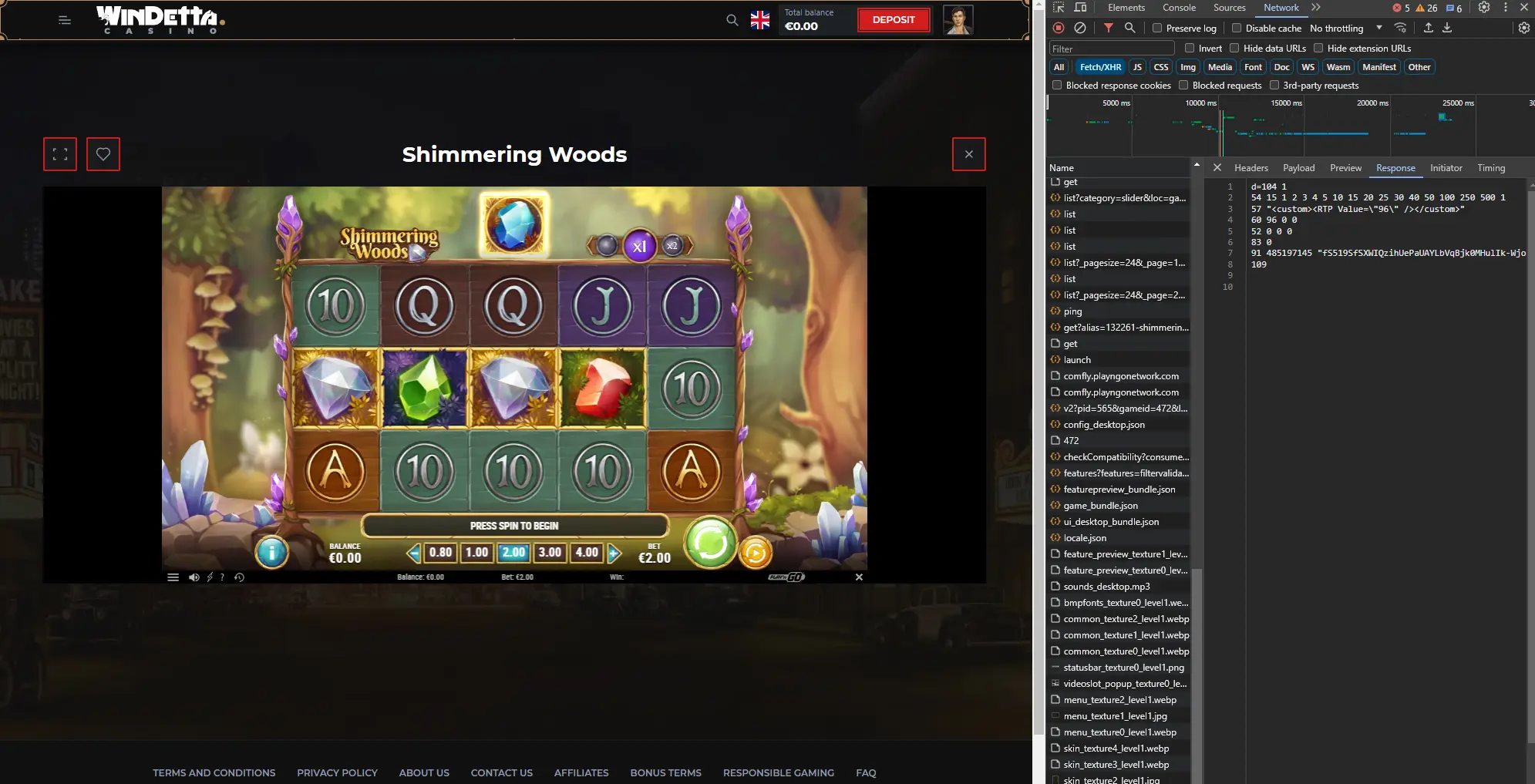1535x784 pixels.
Task: Check the Invert filter checkbox
Action: (1190, 48)
